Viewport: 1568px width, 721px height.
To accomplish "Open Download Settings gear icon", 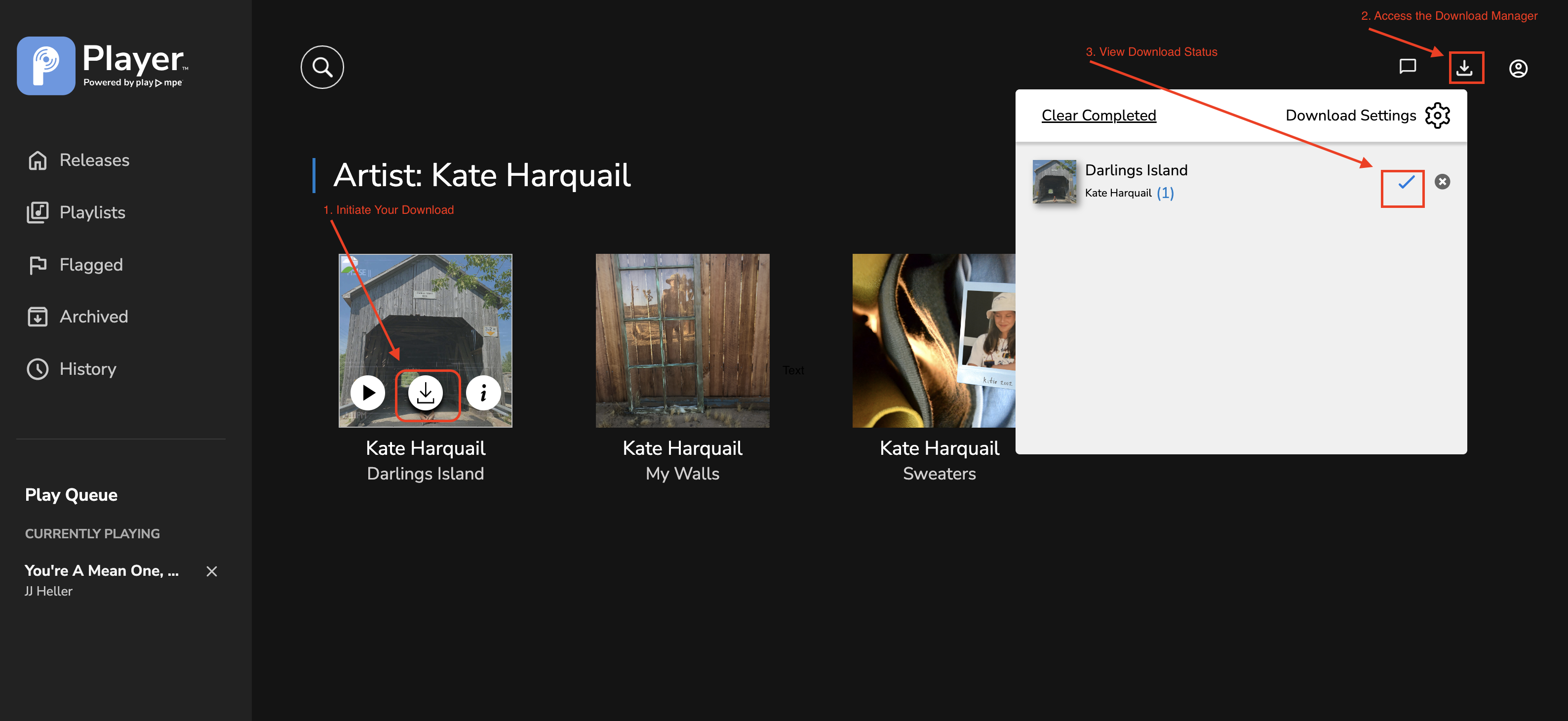I will (1437, 115).
